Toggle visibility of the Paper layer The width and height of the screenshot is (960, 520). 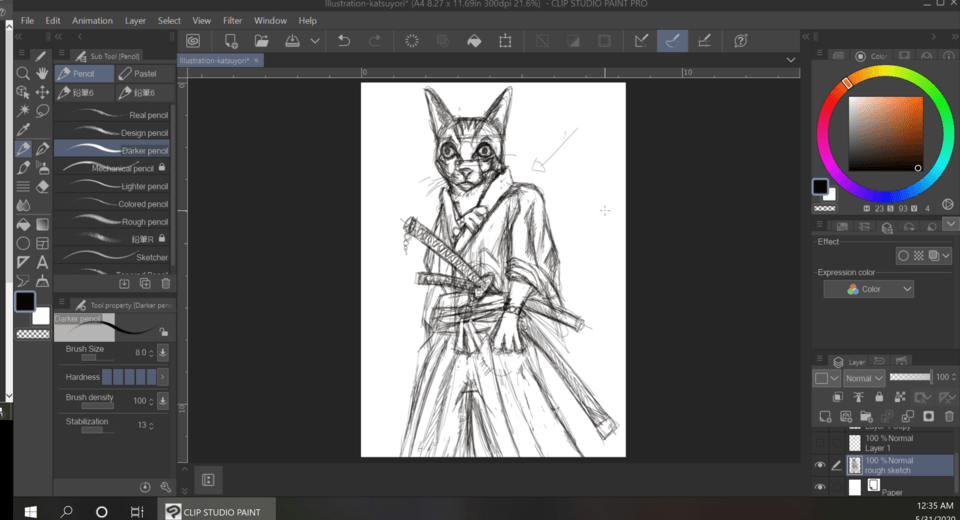point(820,487)
